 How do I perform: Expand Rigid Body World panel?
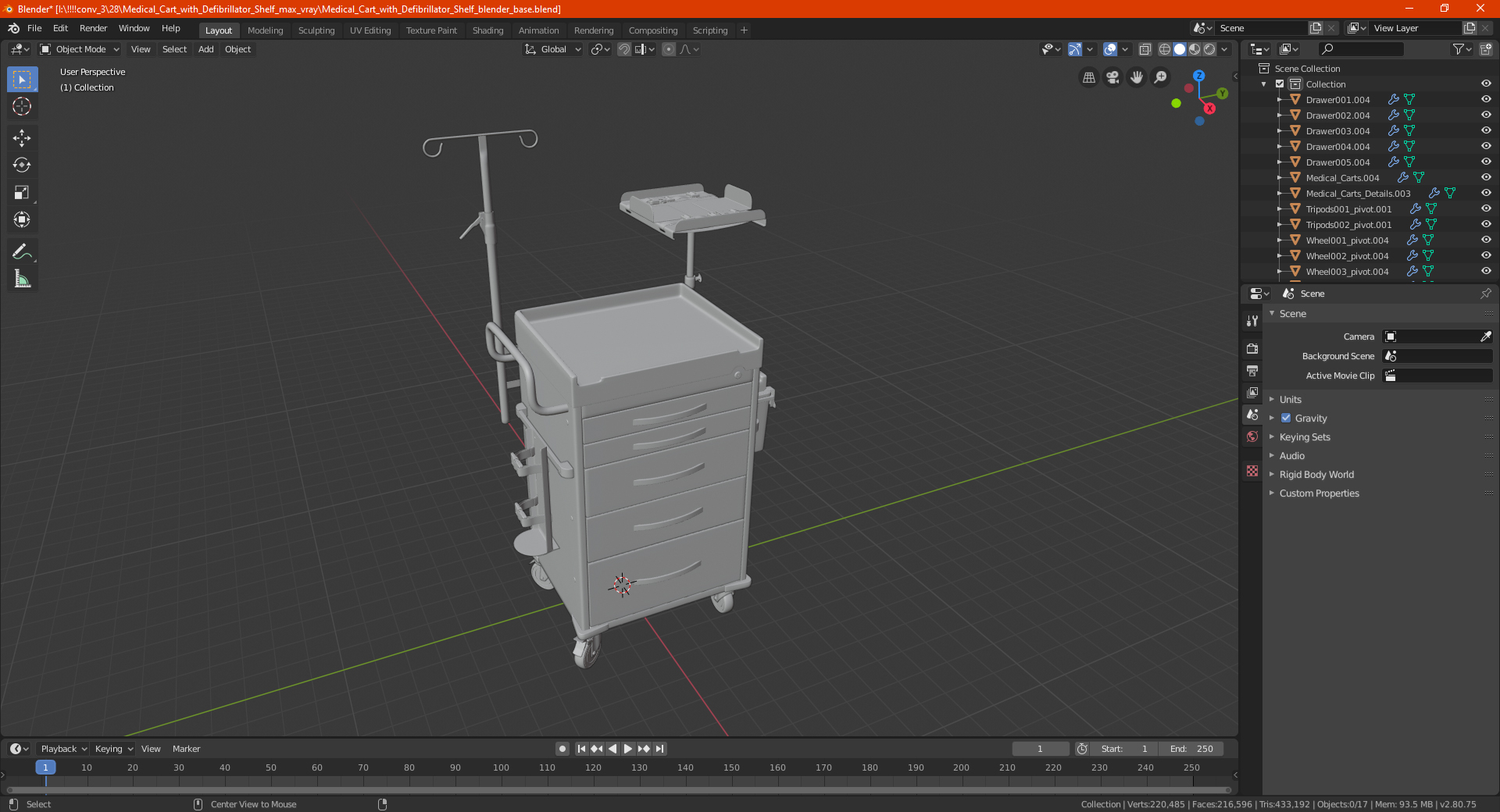click(x=1316, y=475)
